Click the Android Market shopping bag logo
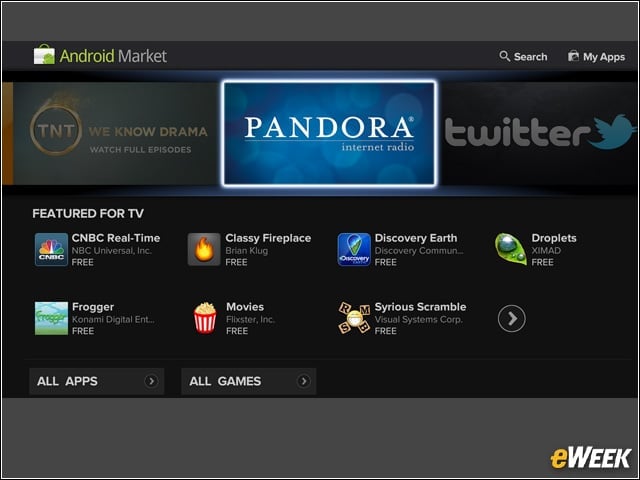Screen dimensions: 640x480 [44, 54]
